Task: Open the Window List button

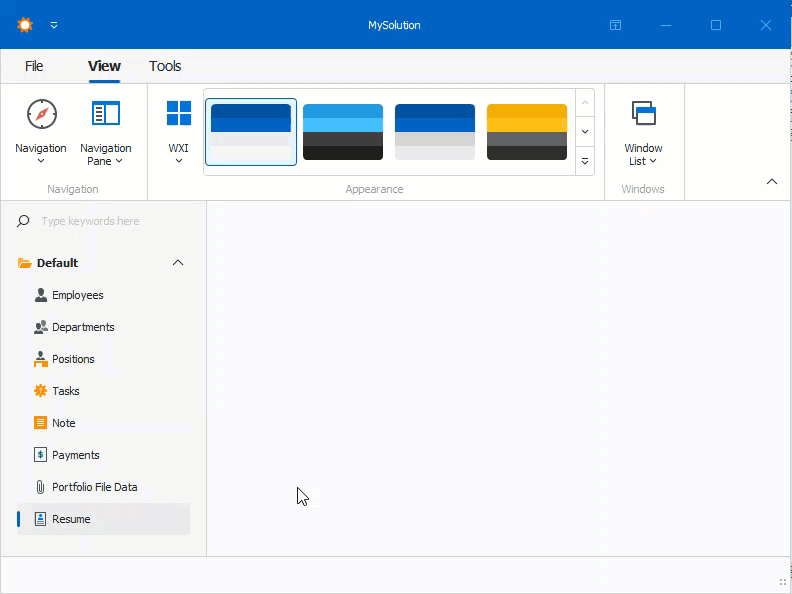Action: click(643, 132)
